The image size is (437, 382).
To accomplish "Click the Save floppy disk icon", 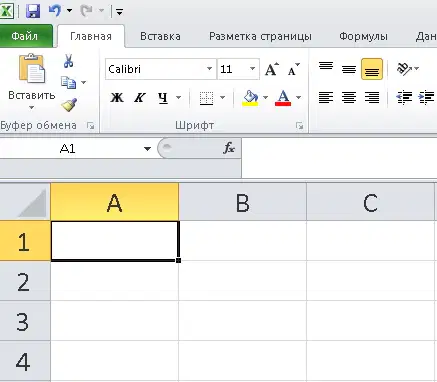I will pyautogui.click(x=33, y=11).
